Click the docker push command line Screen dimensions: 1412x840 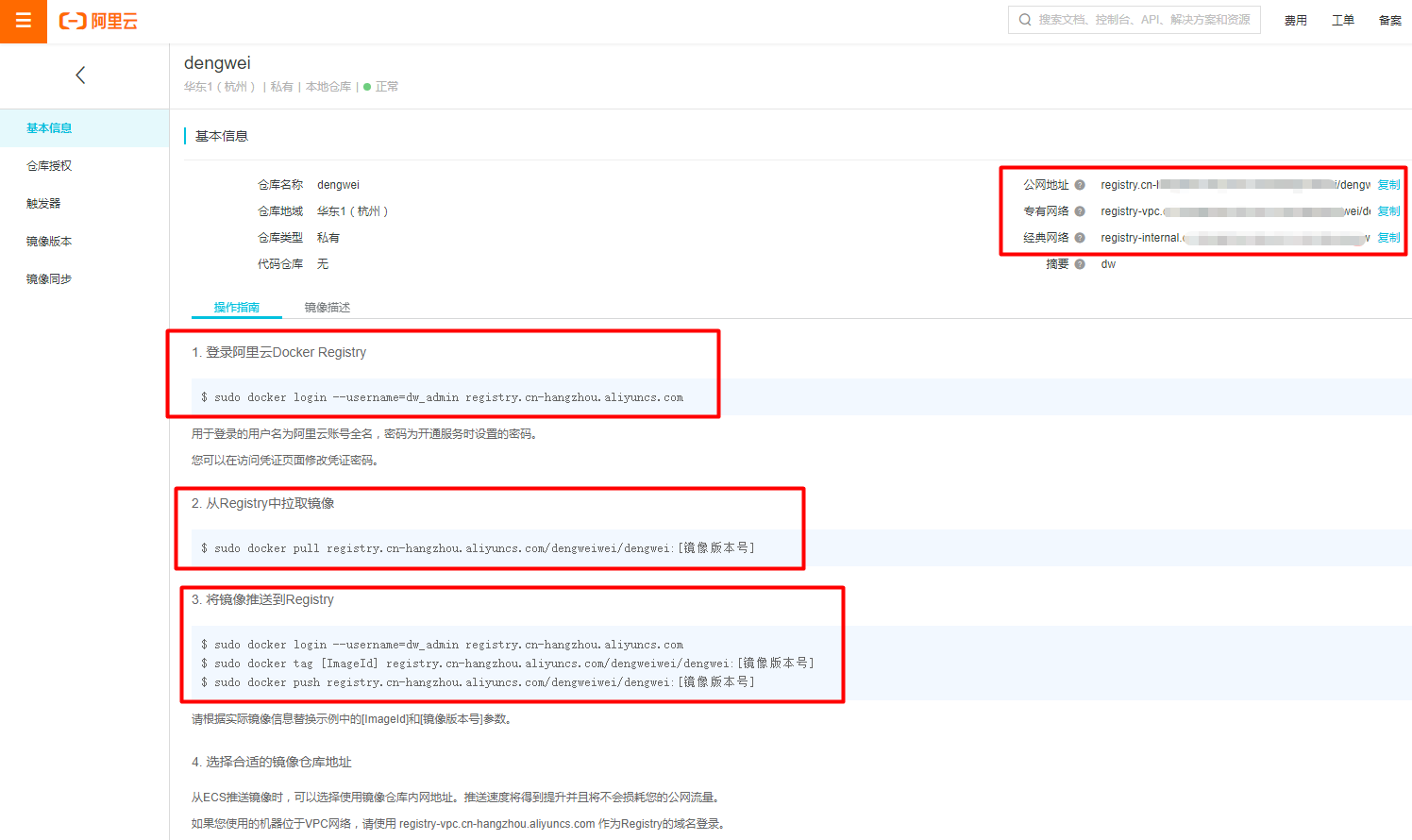(x=478, y=682)
